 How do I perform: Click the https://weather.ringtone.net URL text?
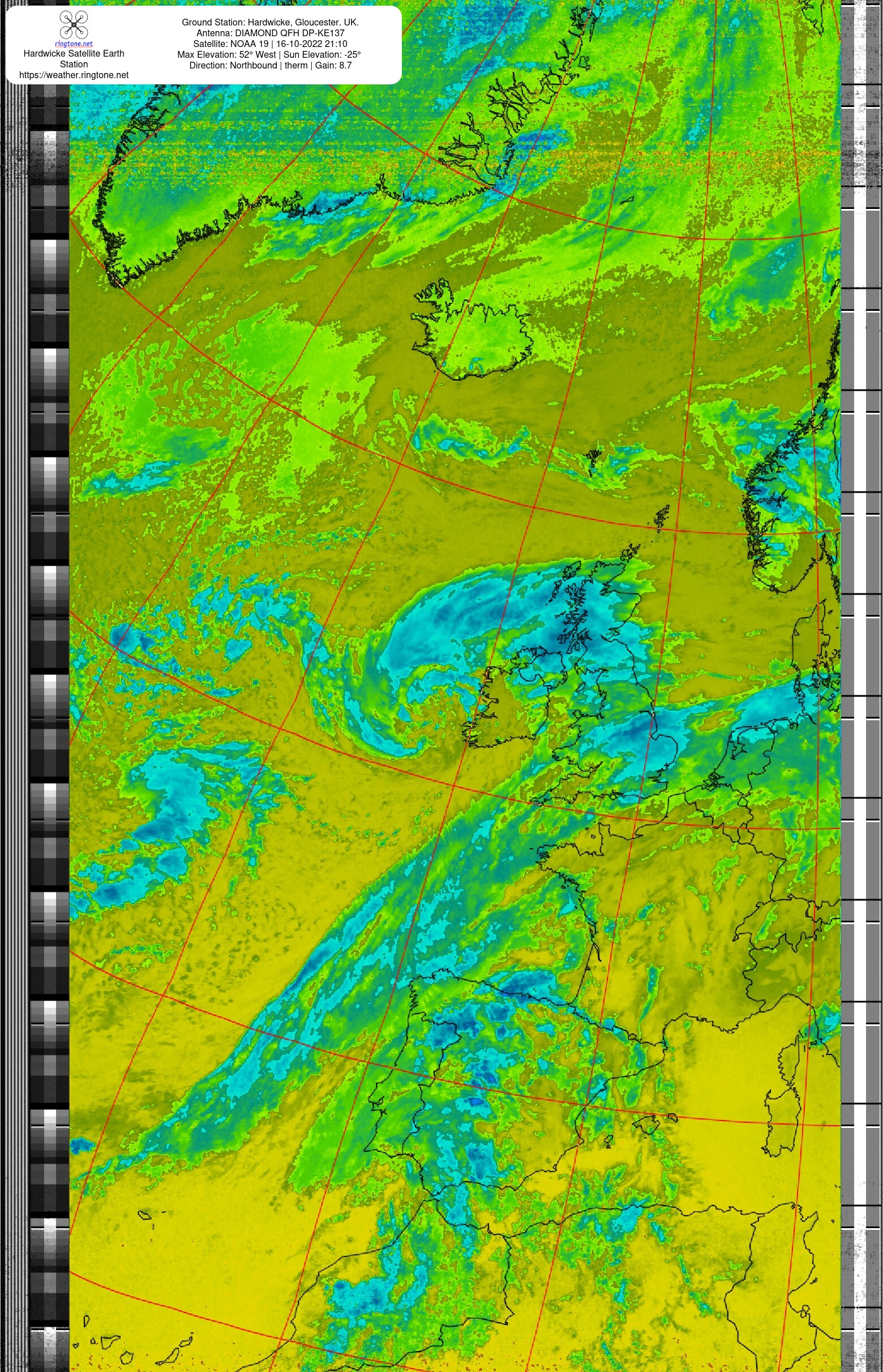coord(74,75)
